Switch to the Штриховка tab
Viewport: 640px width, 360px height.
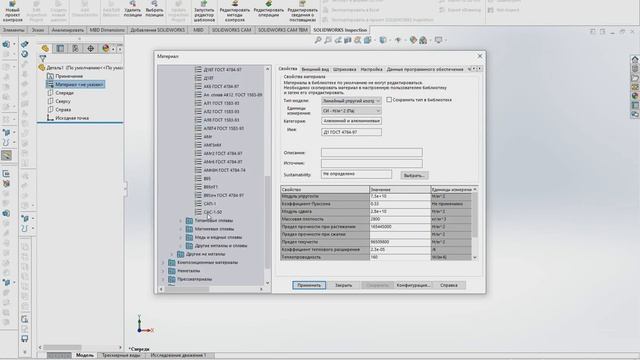(x=344, y=69)
